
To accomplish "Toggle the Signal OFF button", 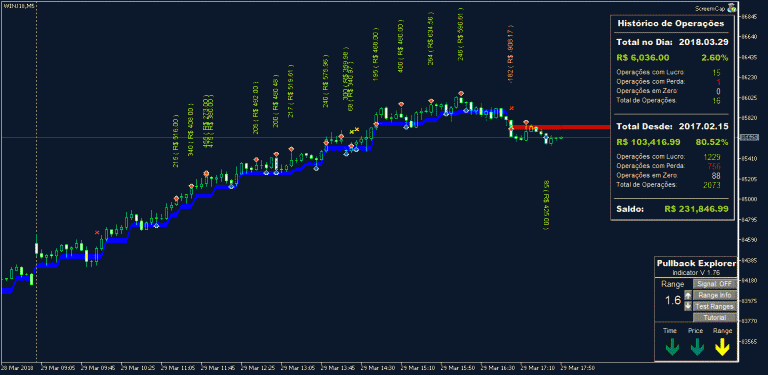I will [715, 284].
